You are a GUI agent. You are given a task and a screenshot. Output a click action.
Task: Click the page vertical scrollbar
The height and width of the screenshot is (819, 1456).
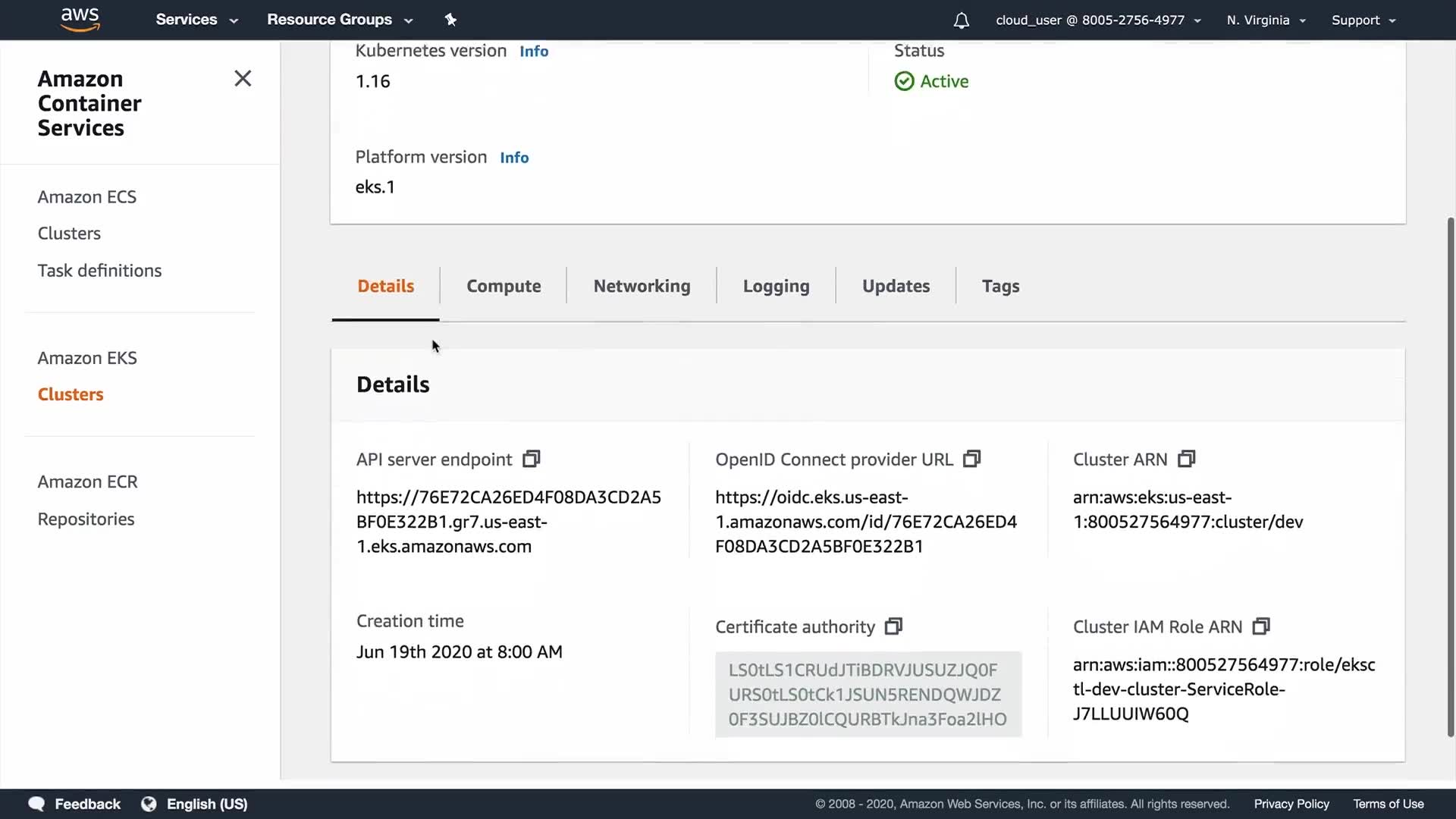1450,478
